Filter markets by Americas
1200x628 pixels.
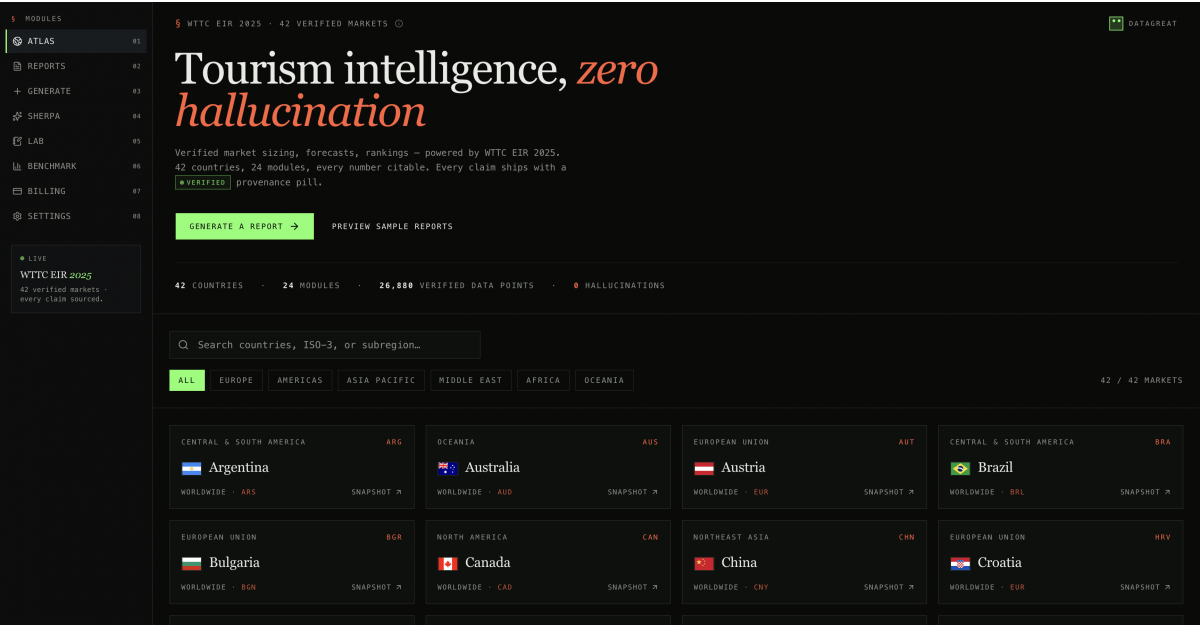point(300,380)
